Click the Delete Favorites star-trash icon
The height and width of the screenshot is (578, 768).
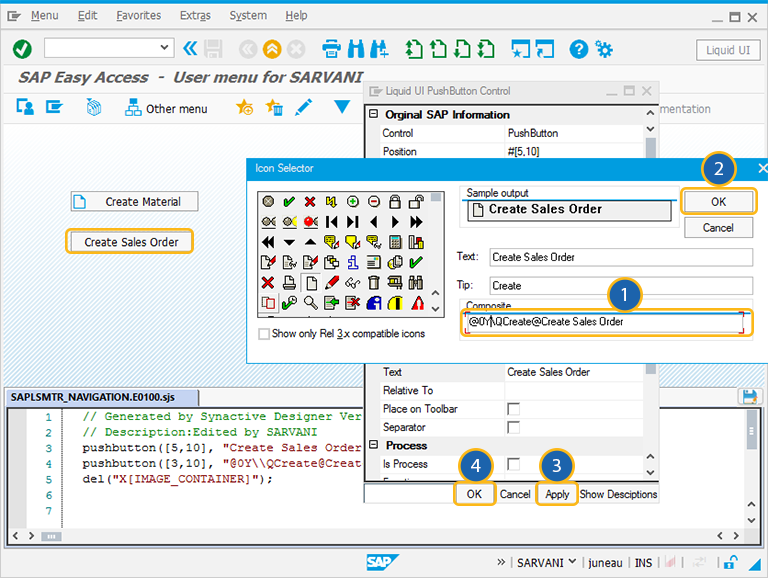tap(274, 107)
